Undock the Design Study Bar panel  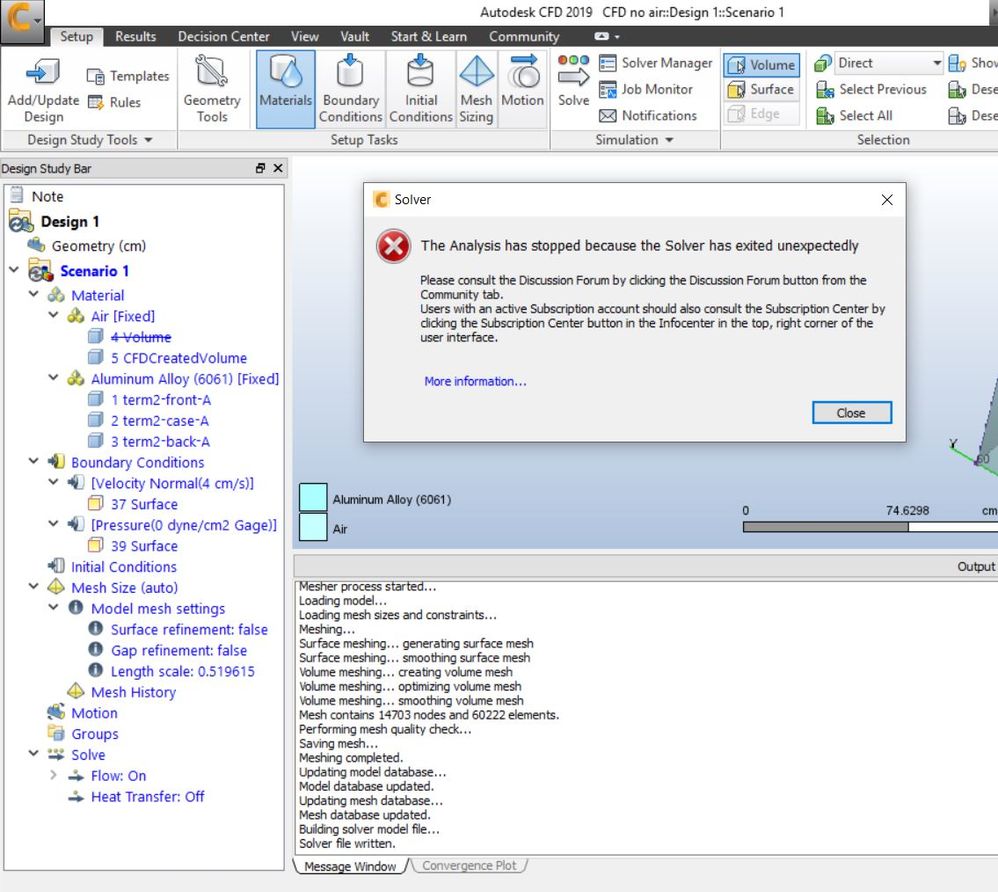pos(260,168)
